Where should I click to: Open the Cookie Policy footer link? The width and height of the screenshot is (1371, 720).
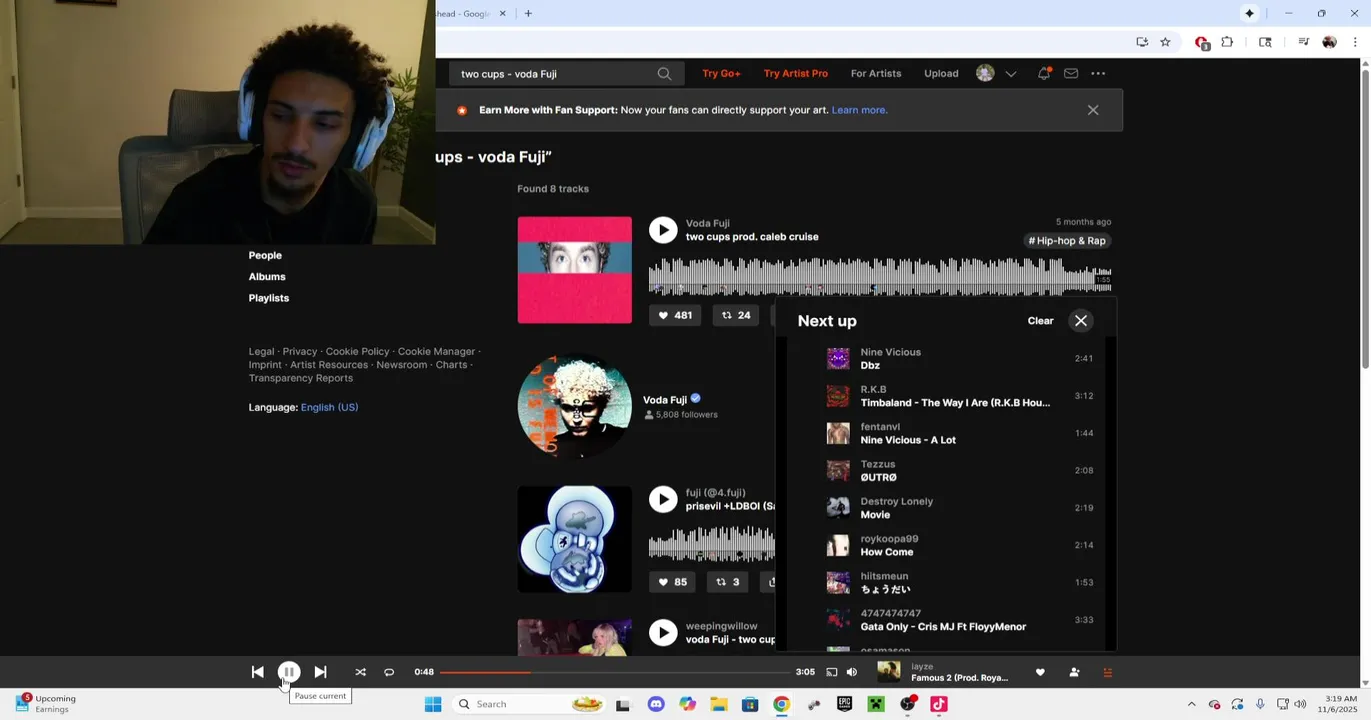(x=357, y=352)
